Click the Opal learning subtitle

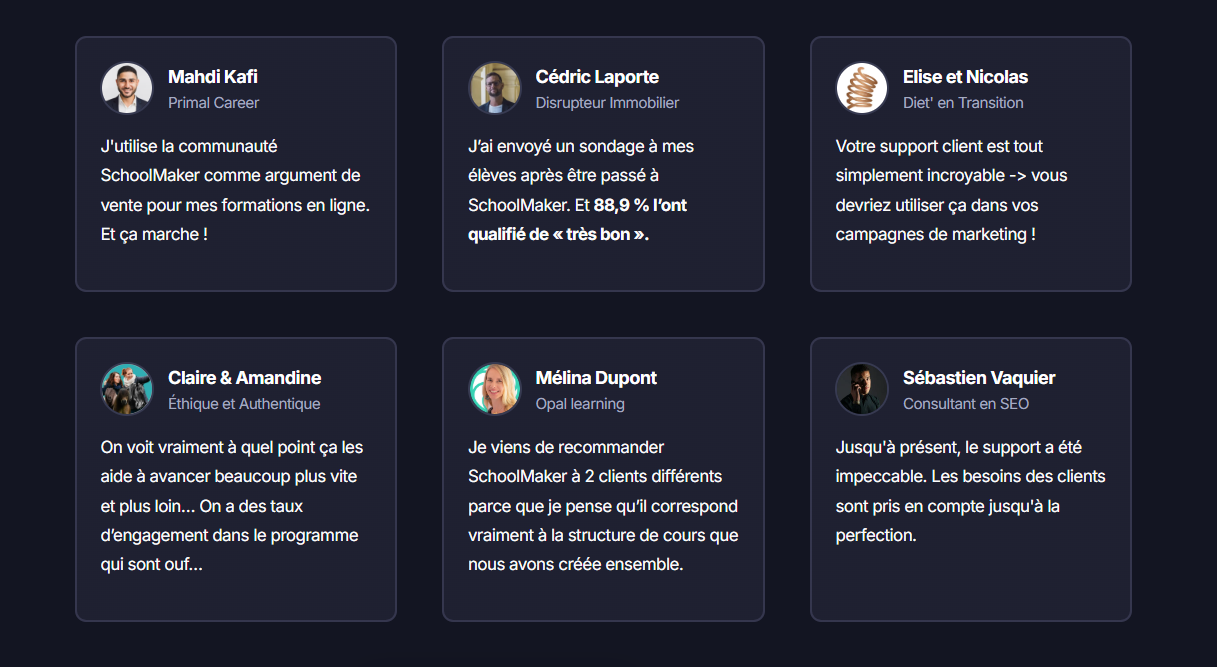(580, 404)
